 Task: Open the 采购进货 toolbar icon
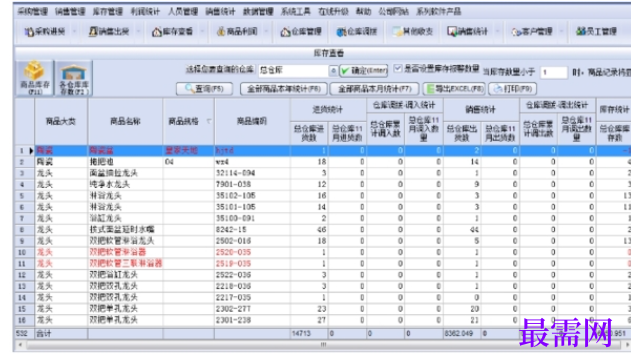coord(45,31)
